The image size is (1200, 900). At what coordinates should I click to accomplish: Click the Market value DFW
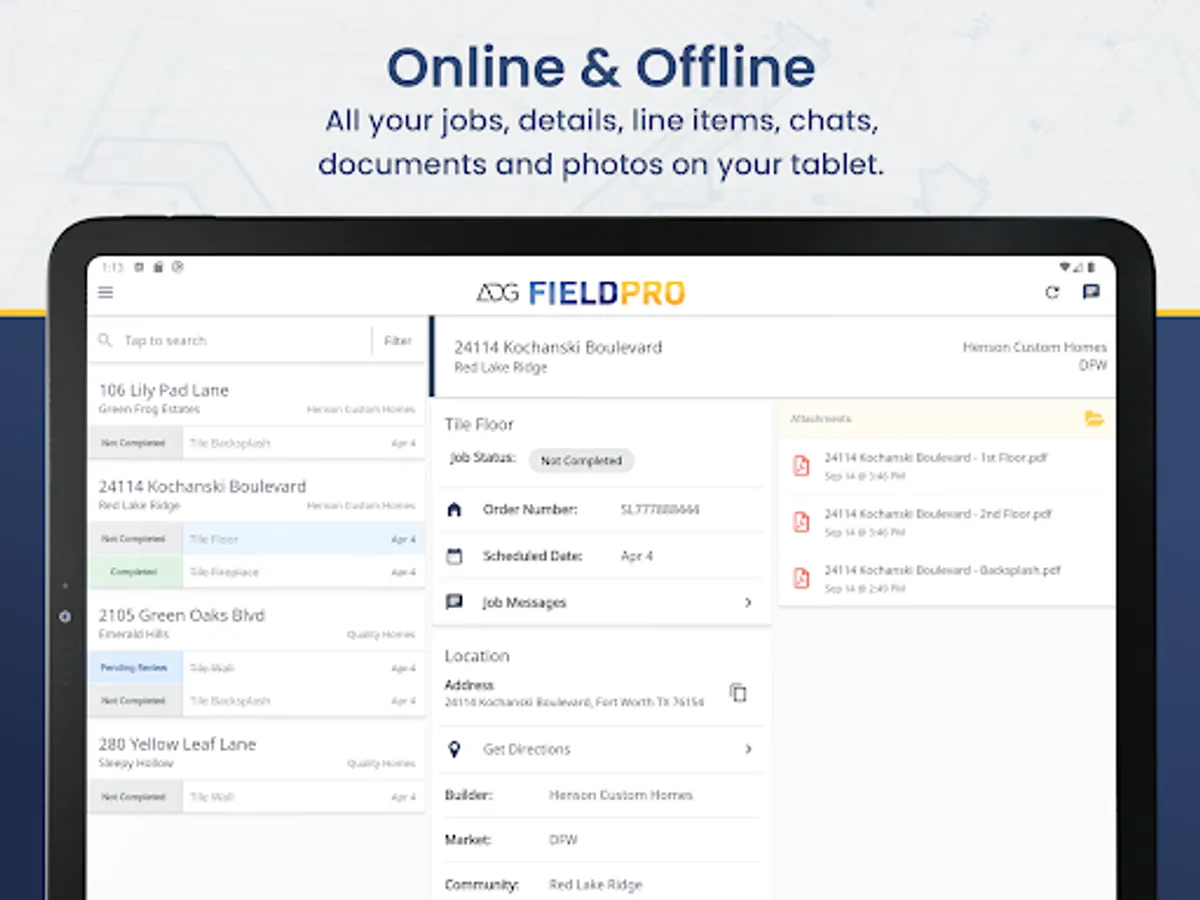[563, 840]
